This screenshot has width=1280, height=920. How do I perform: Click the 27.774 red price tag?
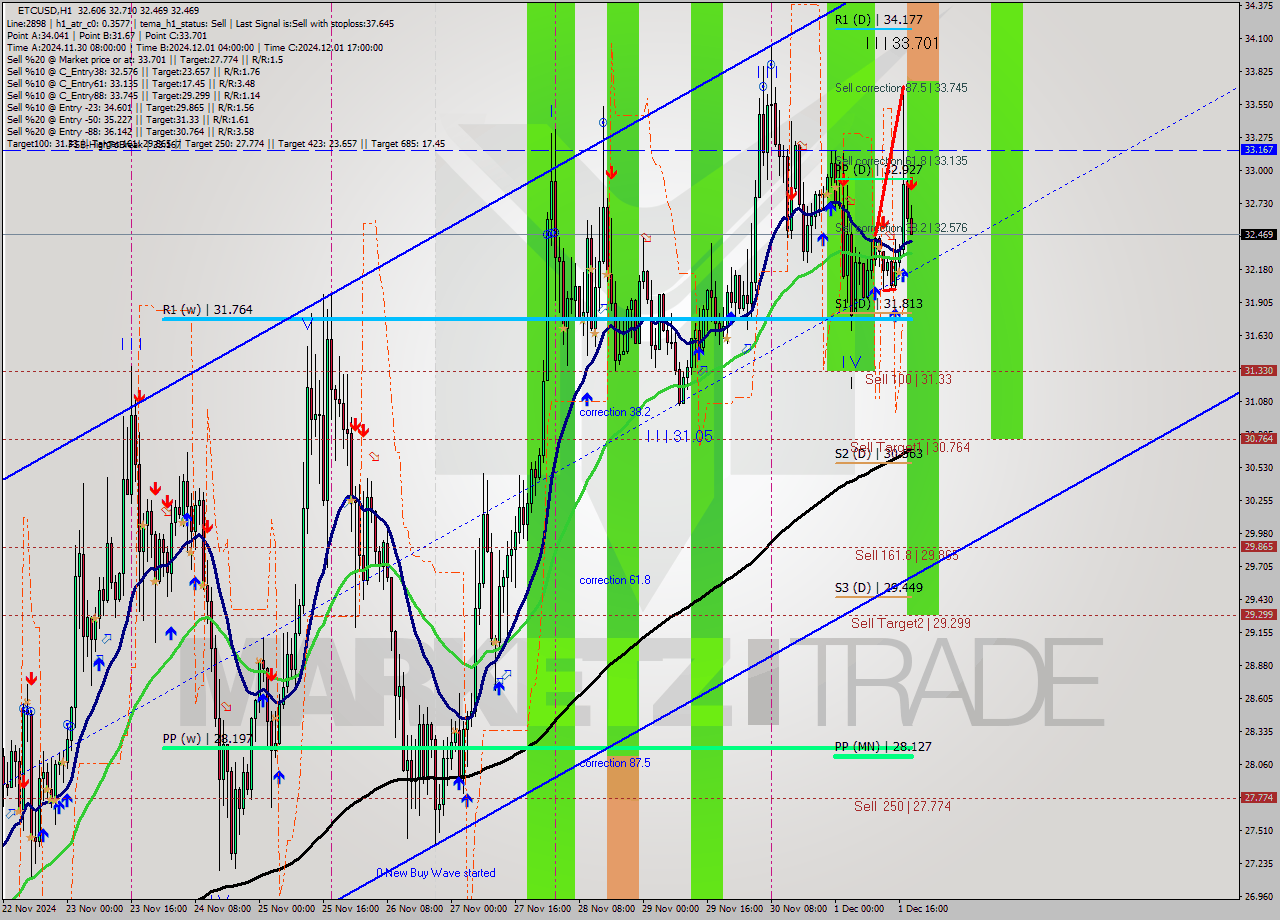click(x=1258, y=797)
